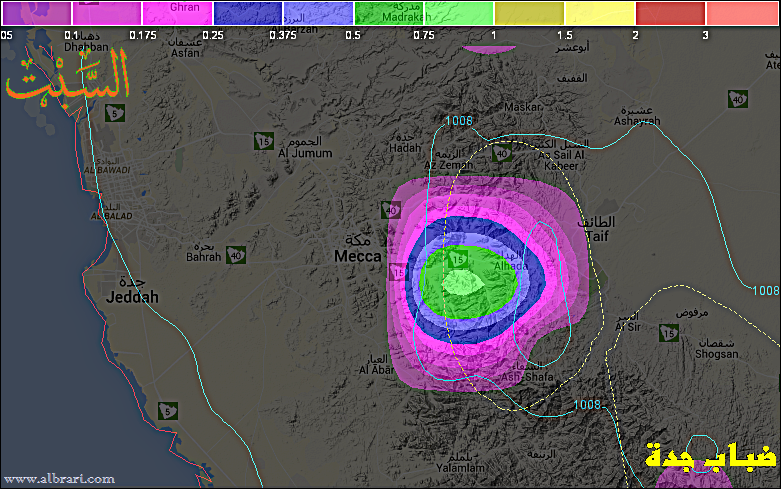
Task: Click the Taif city label
Action: [597, 236]
